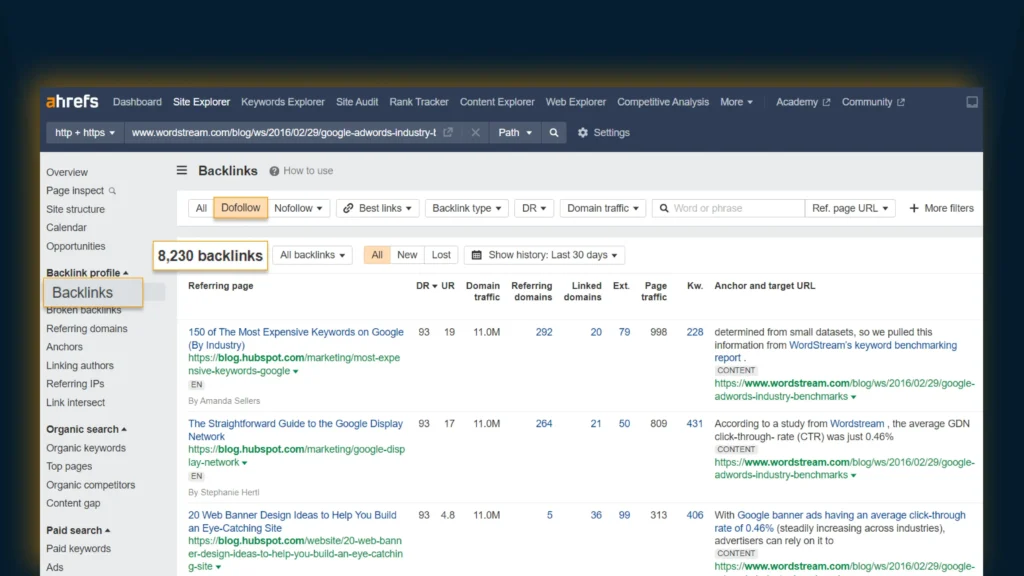This screenshot has width=1024, height=576.
Task: Click the Word or phrase search field
Action: pyautogui.click(x=729, y=208)
